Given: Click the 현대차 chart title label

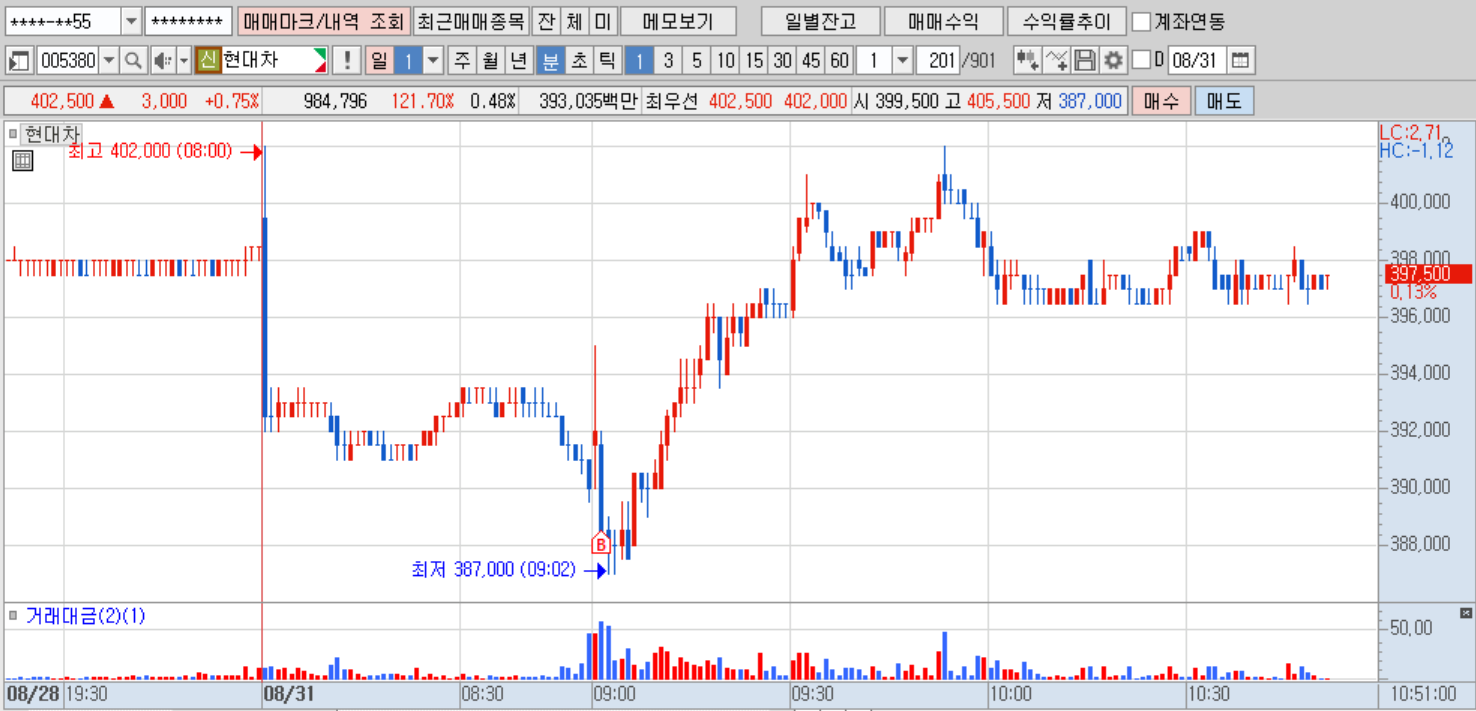Looking at the screenshot, I should tap(51, 134).
